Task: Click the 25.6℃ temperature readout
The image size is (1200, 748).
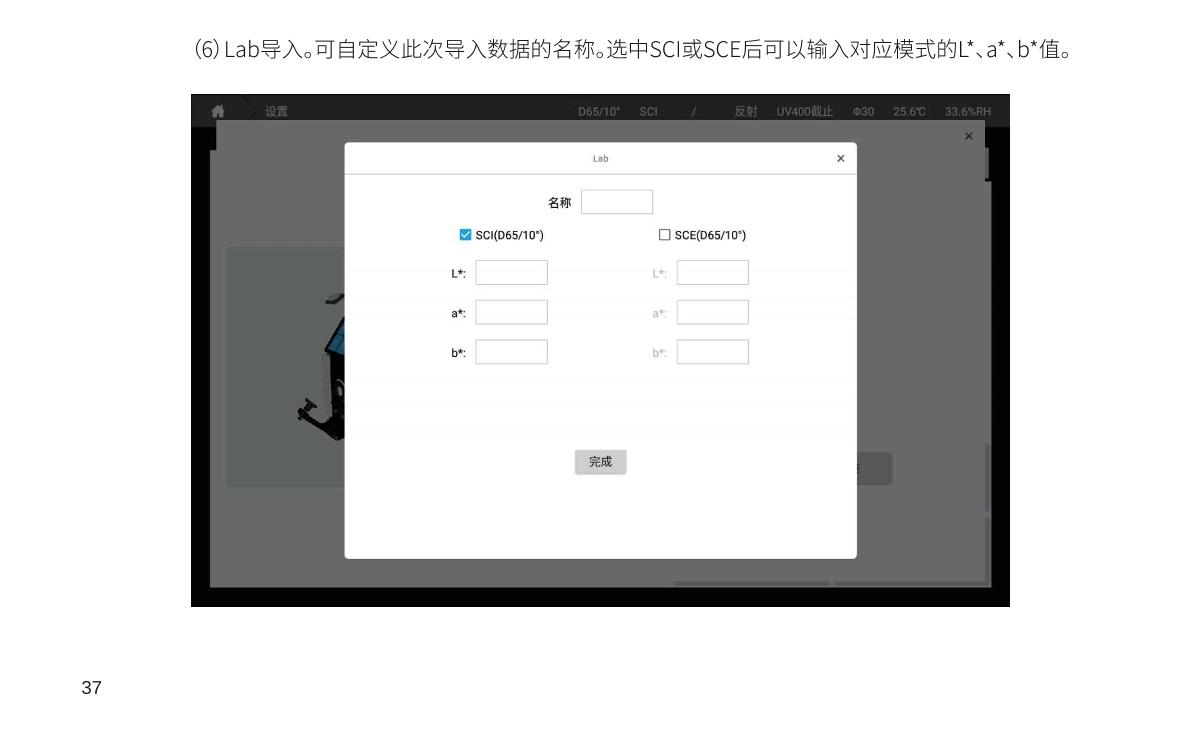Action: point(909,111)
